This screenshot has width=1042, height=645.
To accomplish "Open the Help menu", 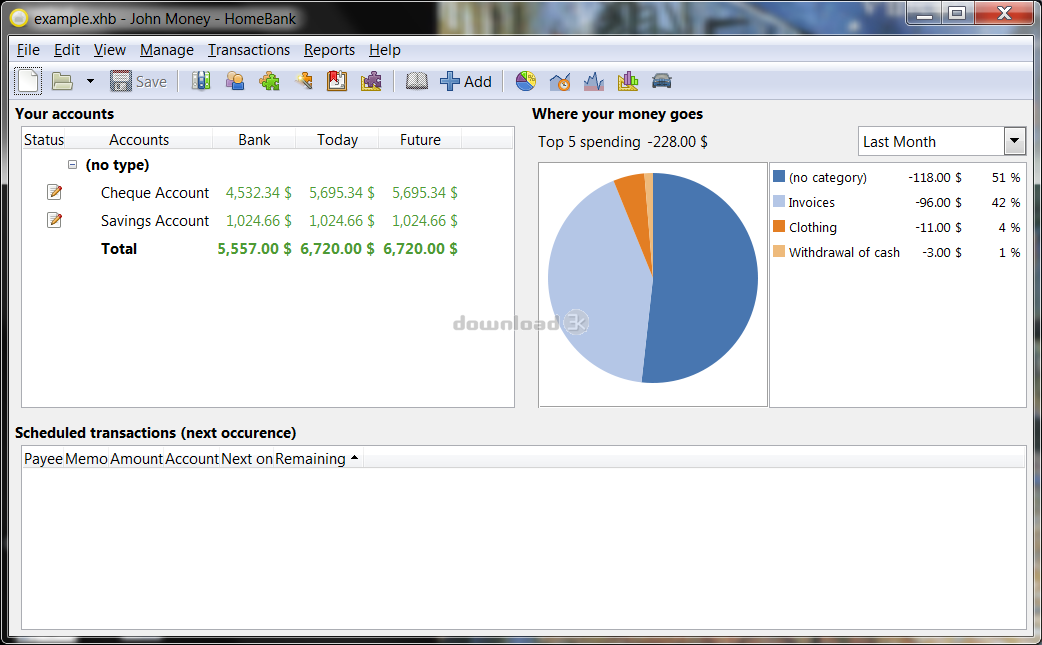I will point(385,50).
